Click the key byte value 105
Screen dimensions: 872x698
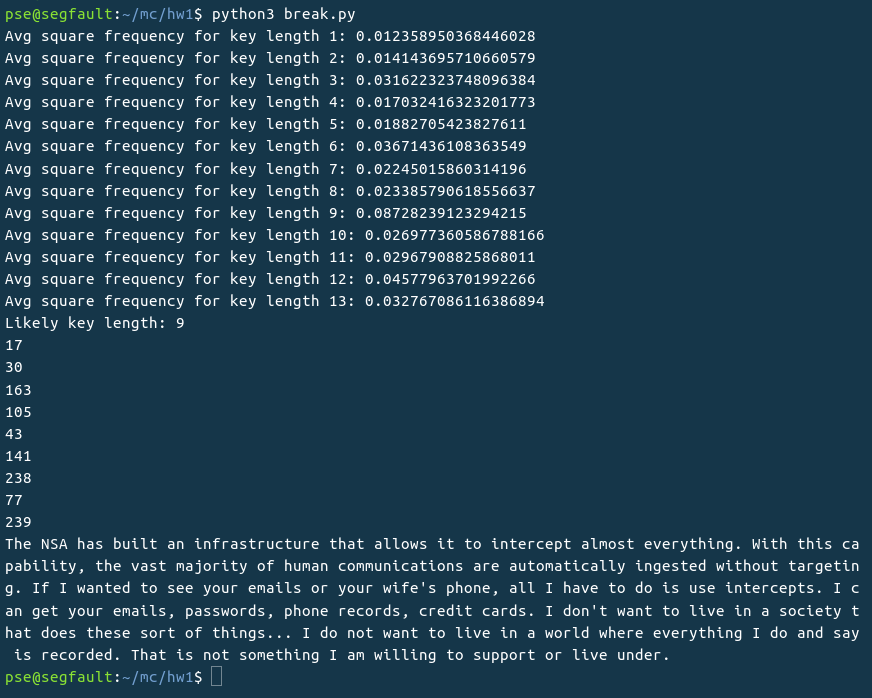pyautogui.click(x=18, y=412)
